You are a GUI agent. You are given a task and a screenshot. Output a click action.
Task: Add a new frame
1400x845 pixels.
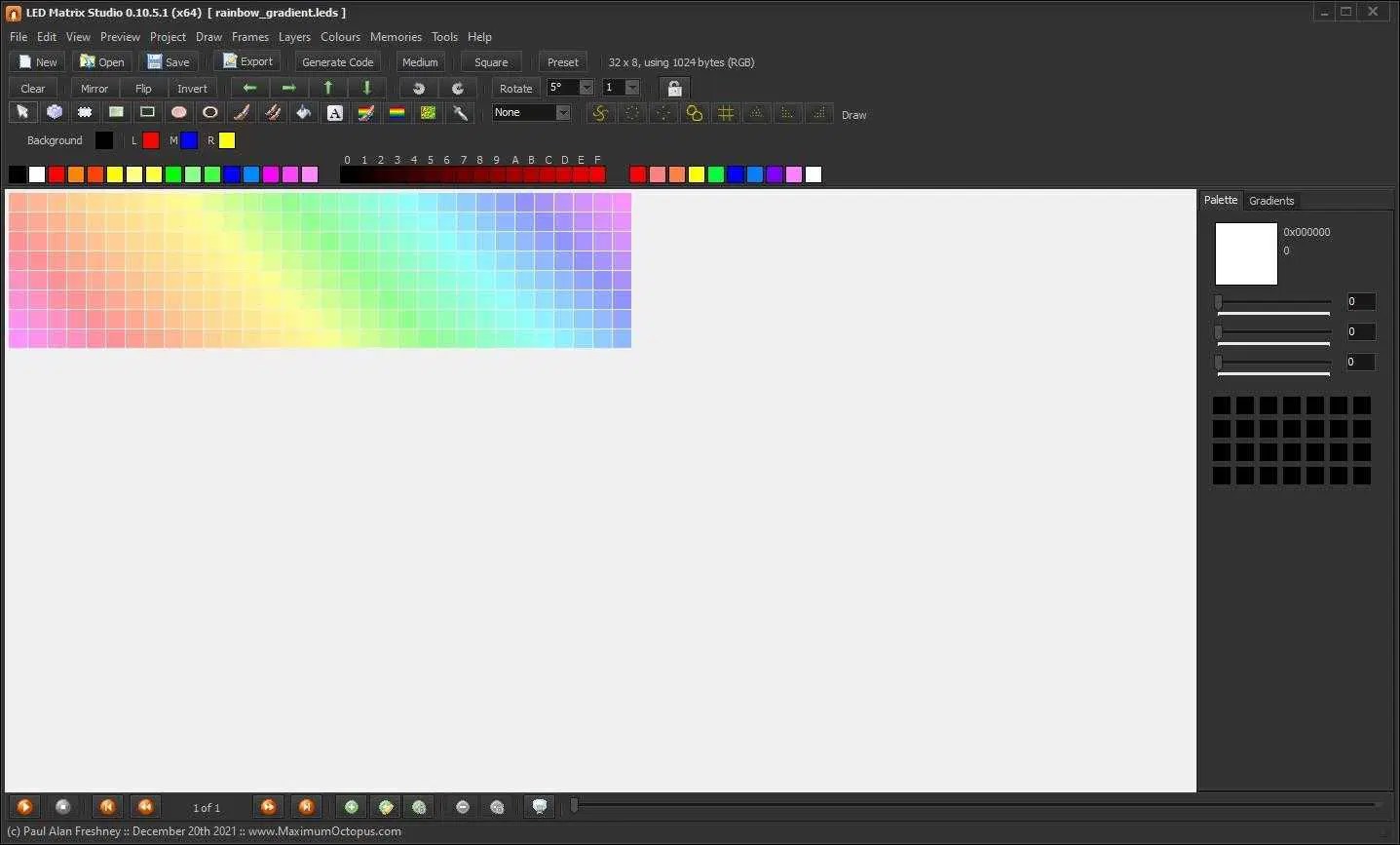tap(351, 807)
